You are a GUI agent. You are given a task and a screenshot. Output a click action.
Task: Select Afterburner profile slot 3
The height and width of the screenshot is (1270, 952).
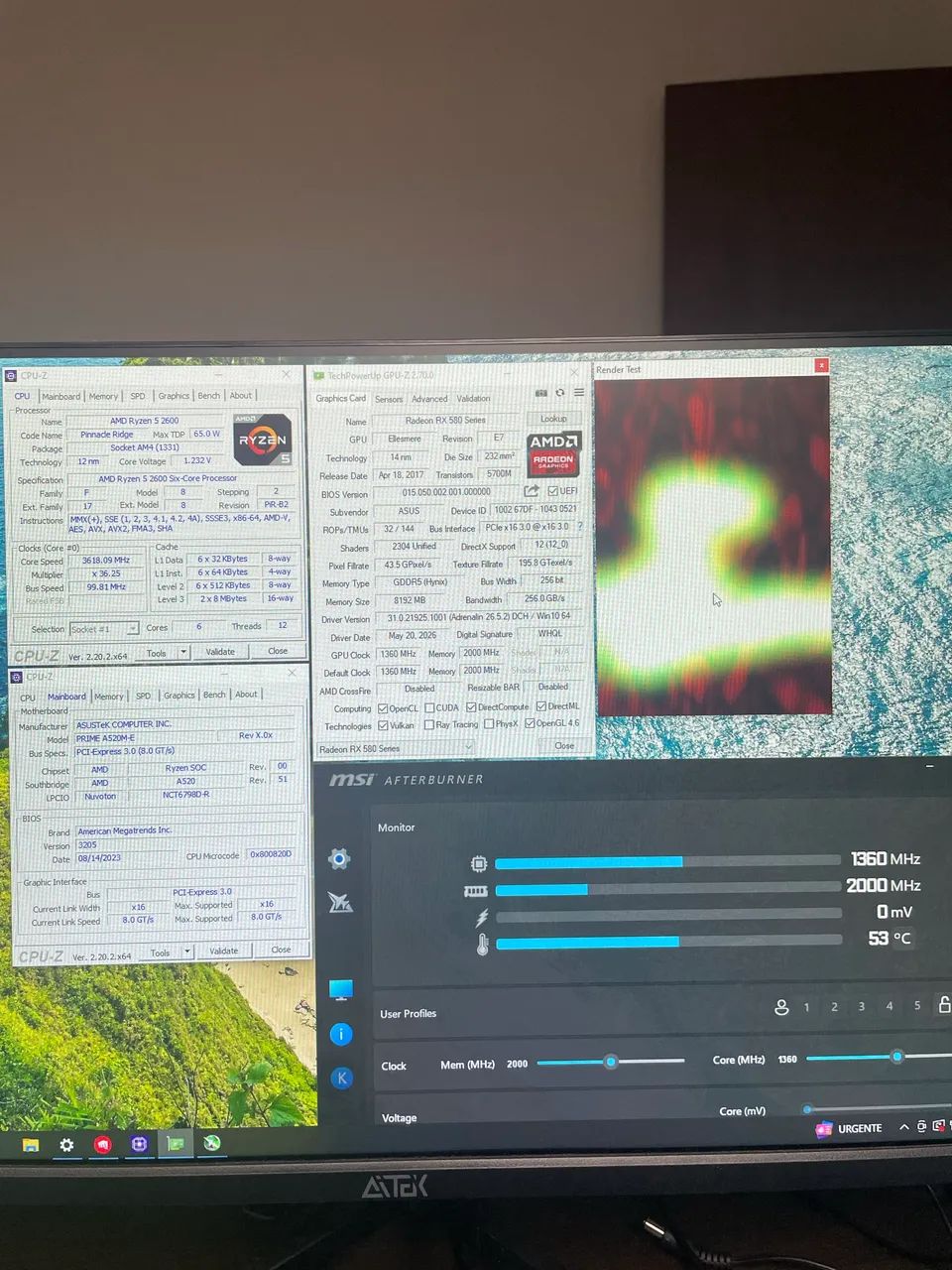point(862,1007)
